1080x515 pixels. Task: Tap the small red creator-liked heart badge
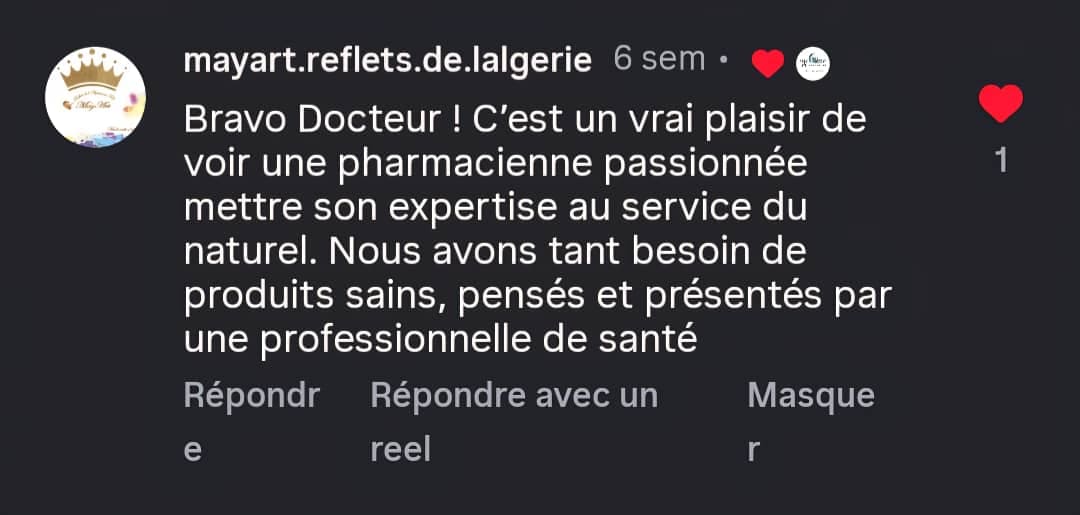[767, 64]
